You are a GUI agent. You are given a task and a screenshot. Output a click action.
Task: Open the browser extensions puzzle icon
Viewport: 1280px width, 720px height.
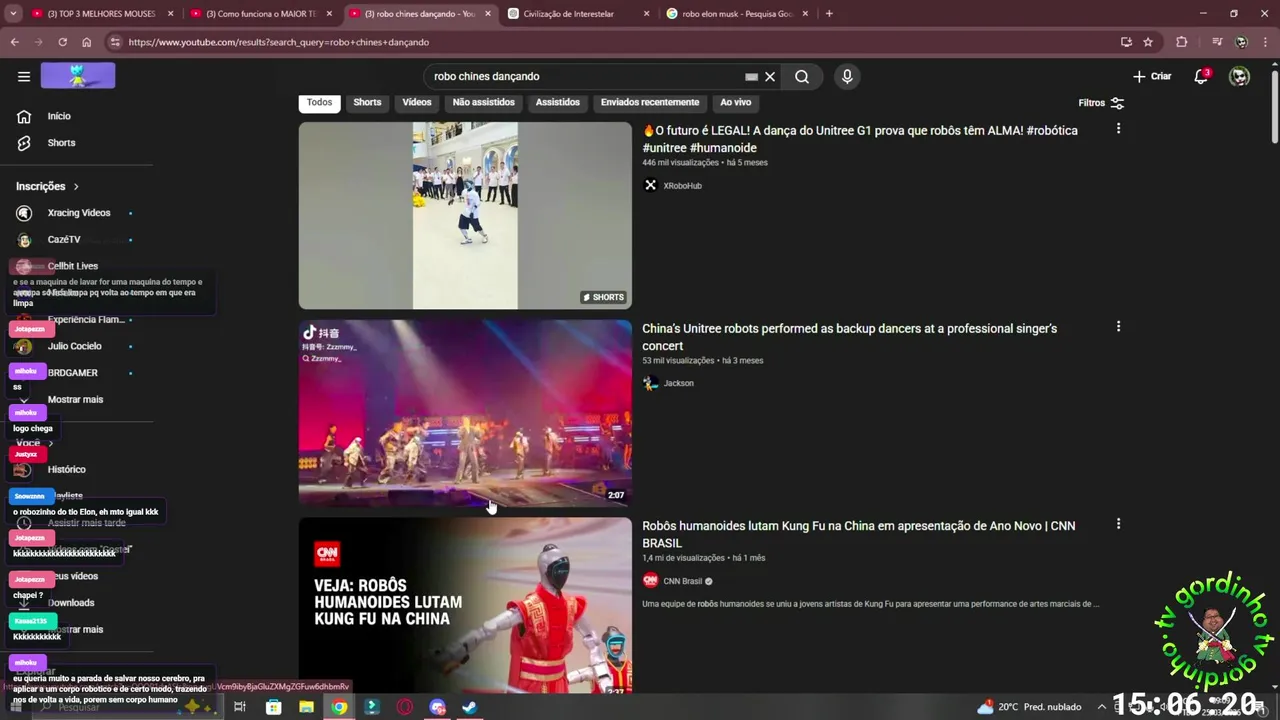coord(1181,42)
